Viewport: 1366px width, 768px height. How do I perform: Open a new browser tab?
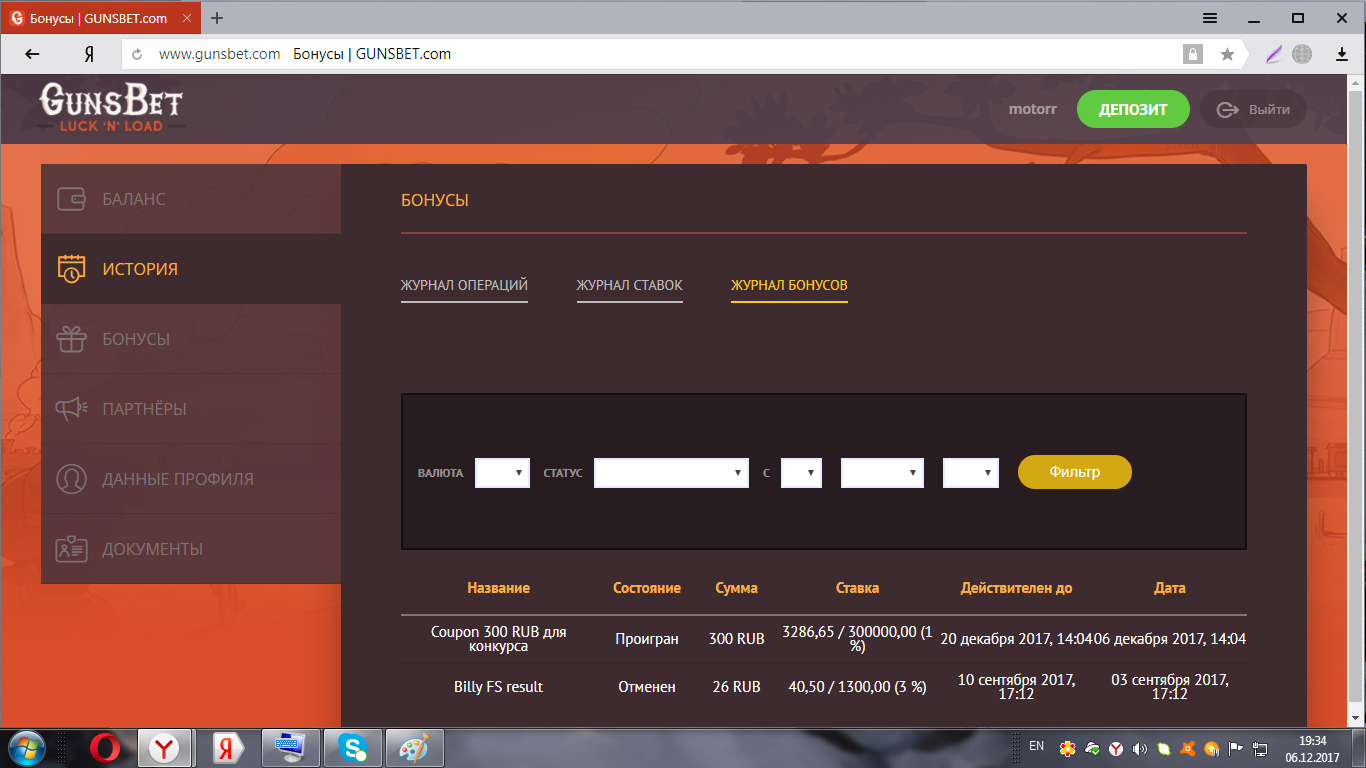click(x=217, y=18)
